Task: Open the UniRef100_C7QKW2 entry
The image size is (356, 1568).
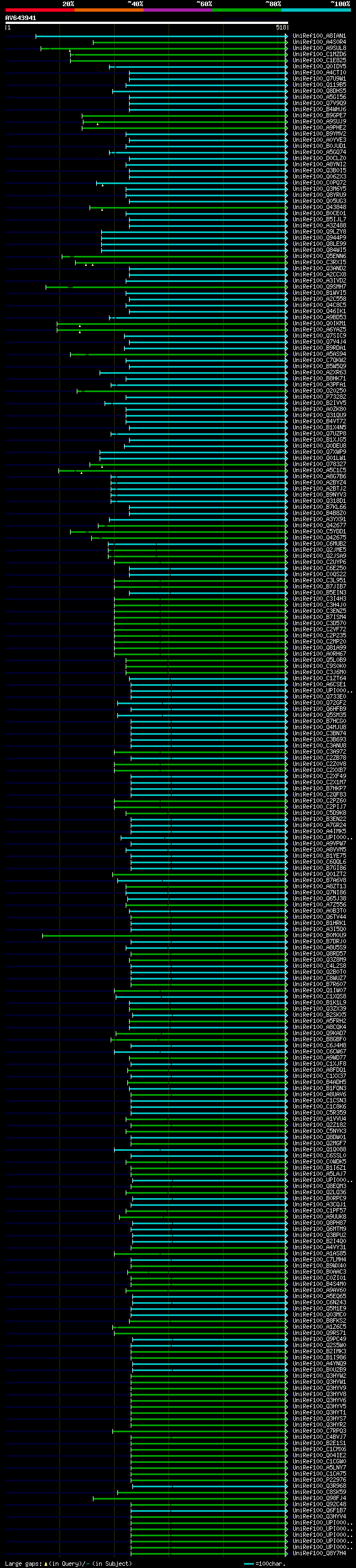Action: (x=319, y=360)
